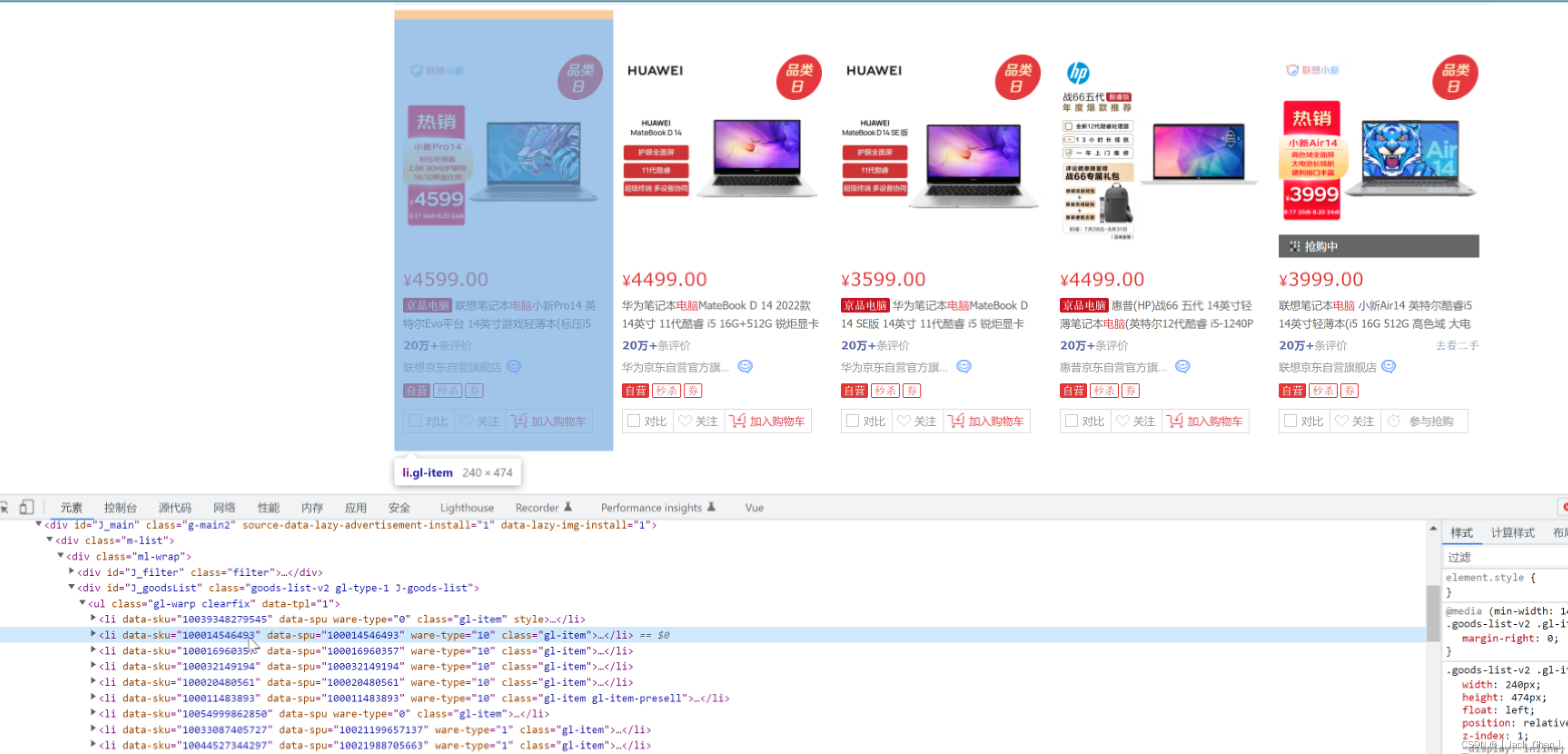Click the chat icon beside 华为京东自营官方旗 under ¥4499.00

[745, 366]
